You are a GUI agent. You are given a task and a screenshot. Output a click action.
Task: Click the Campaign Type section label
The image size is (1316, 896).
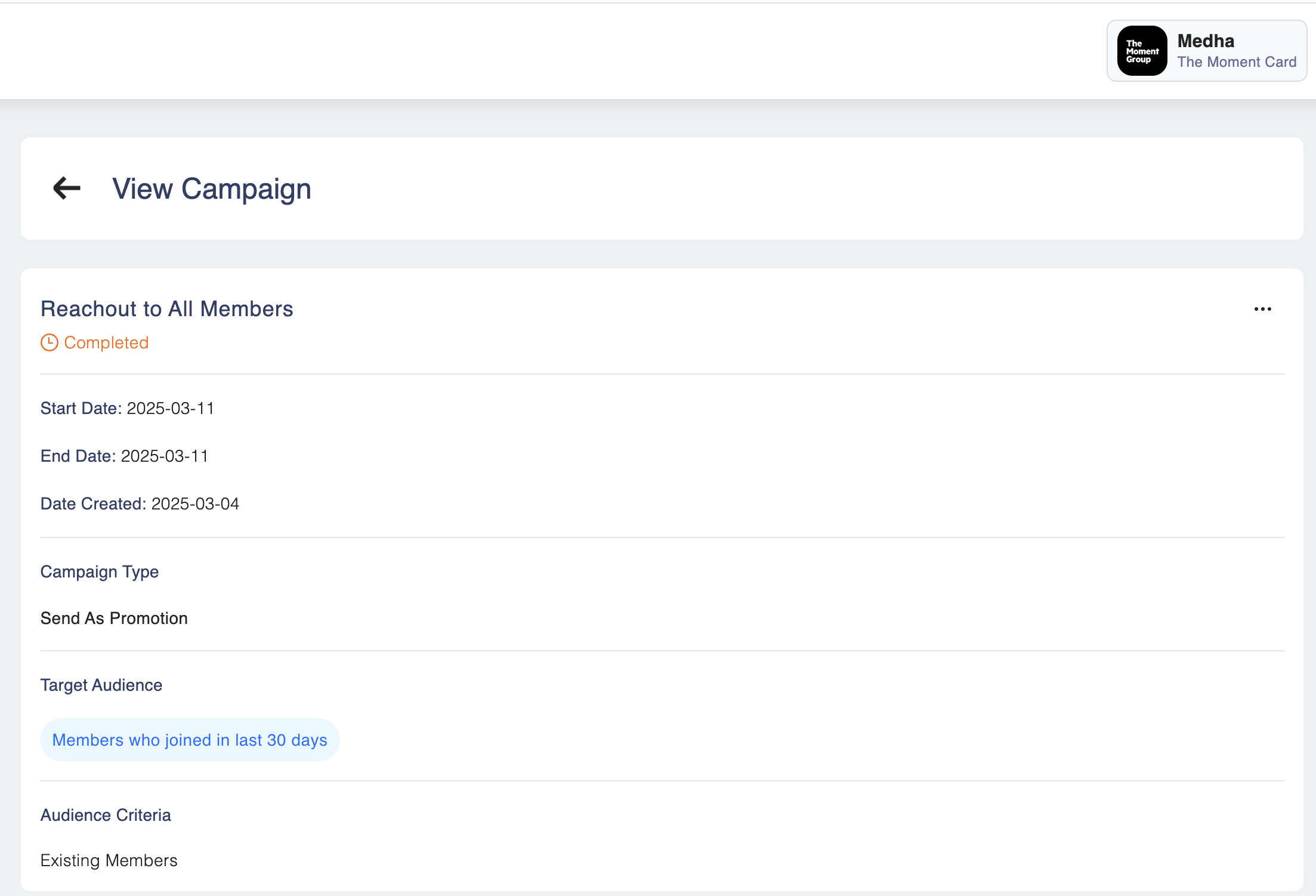100,571
